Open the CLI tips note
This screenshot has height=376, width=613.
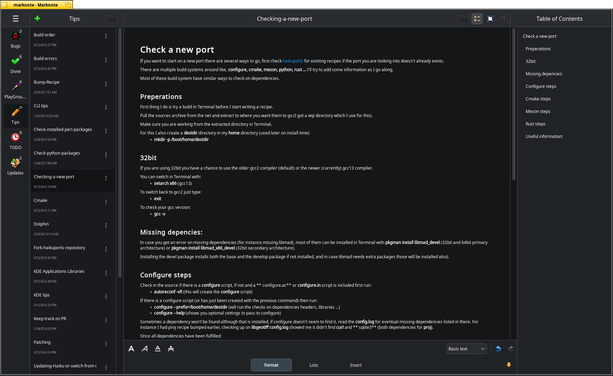click(x=72, y=110)
